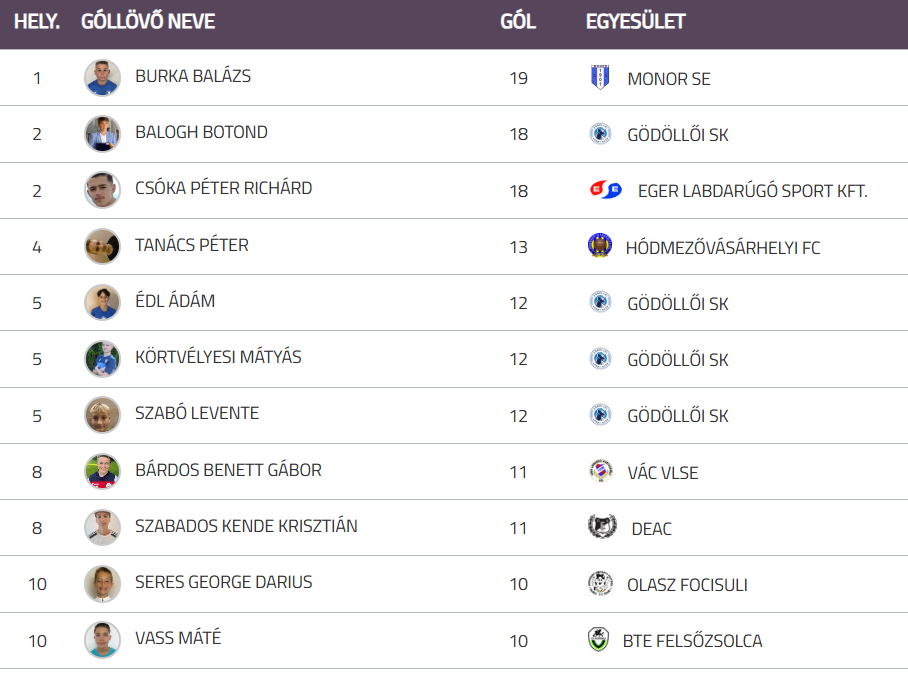Open Burka Balázs player photo
Viewport: 908px width, 674px height.
pyautogui.click(x=102, y=78)
